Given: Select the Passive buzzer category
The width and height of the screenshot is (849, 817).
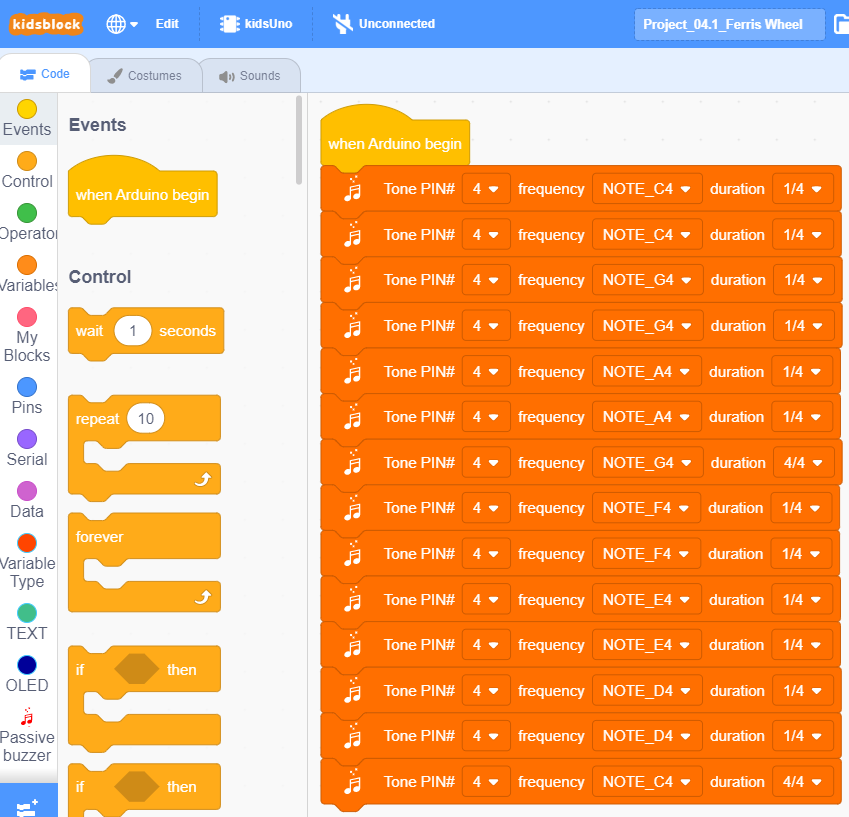Looking at the screenshot, I should click(x=27, y=735).
